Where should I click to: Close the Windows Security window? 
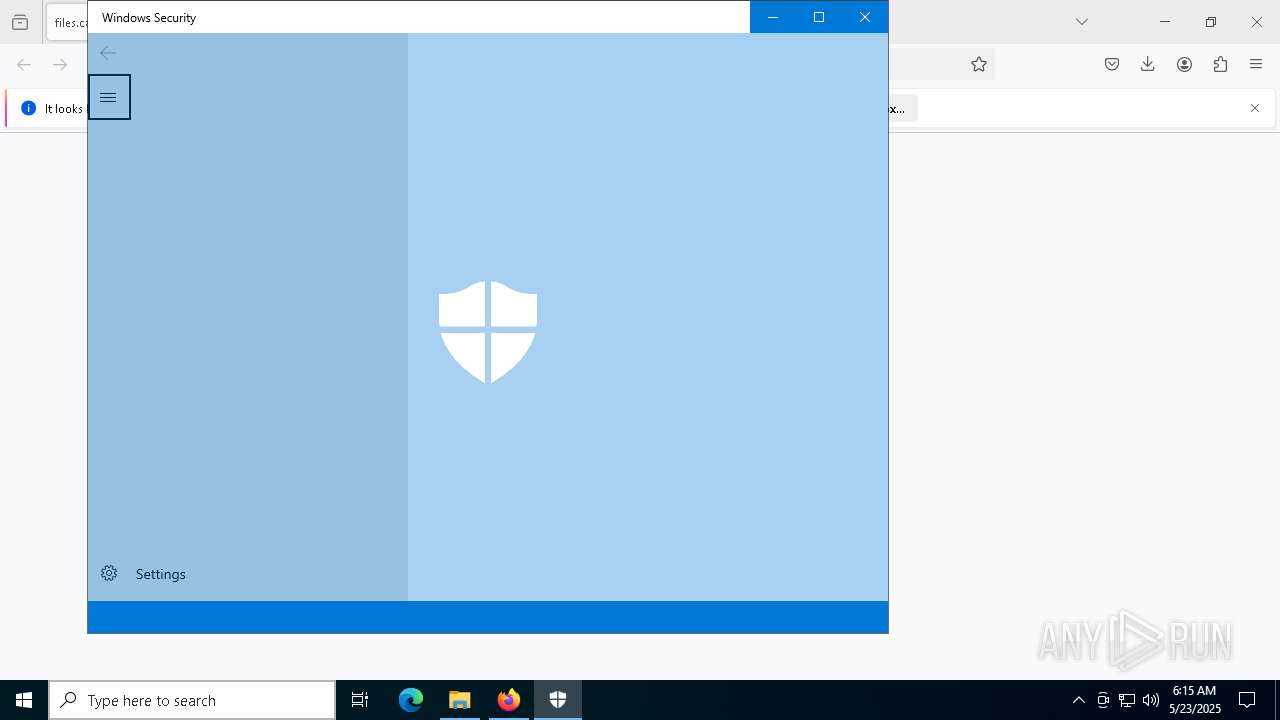865,17
